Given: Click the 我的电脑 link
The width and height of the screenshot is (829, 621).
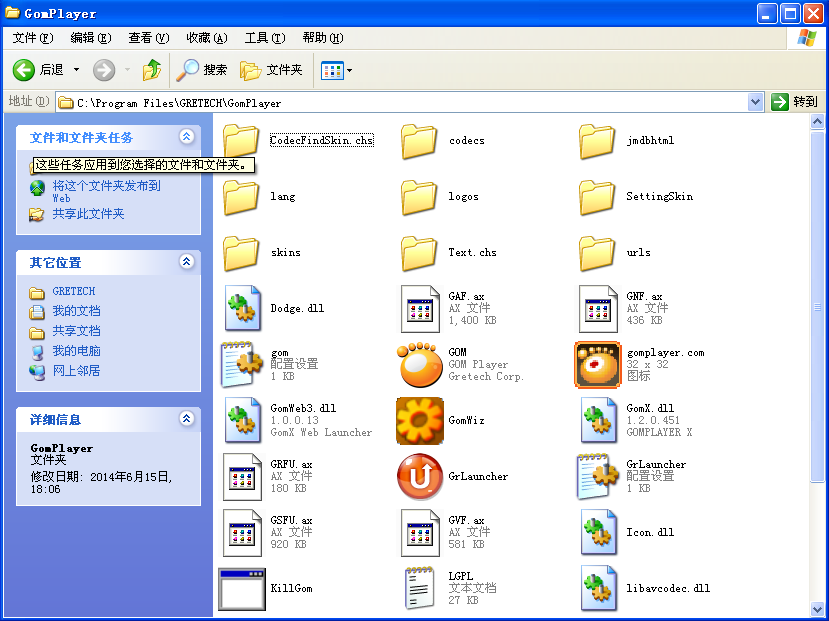Looking at the screenshot, I should coord(76,351).
